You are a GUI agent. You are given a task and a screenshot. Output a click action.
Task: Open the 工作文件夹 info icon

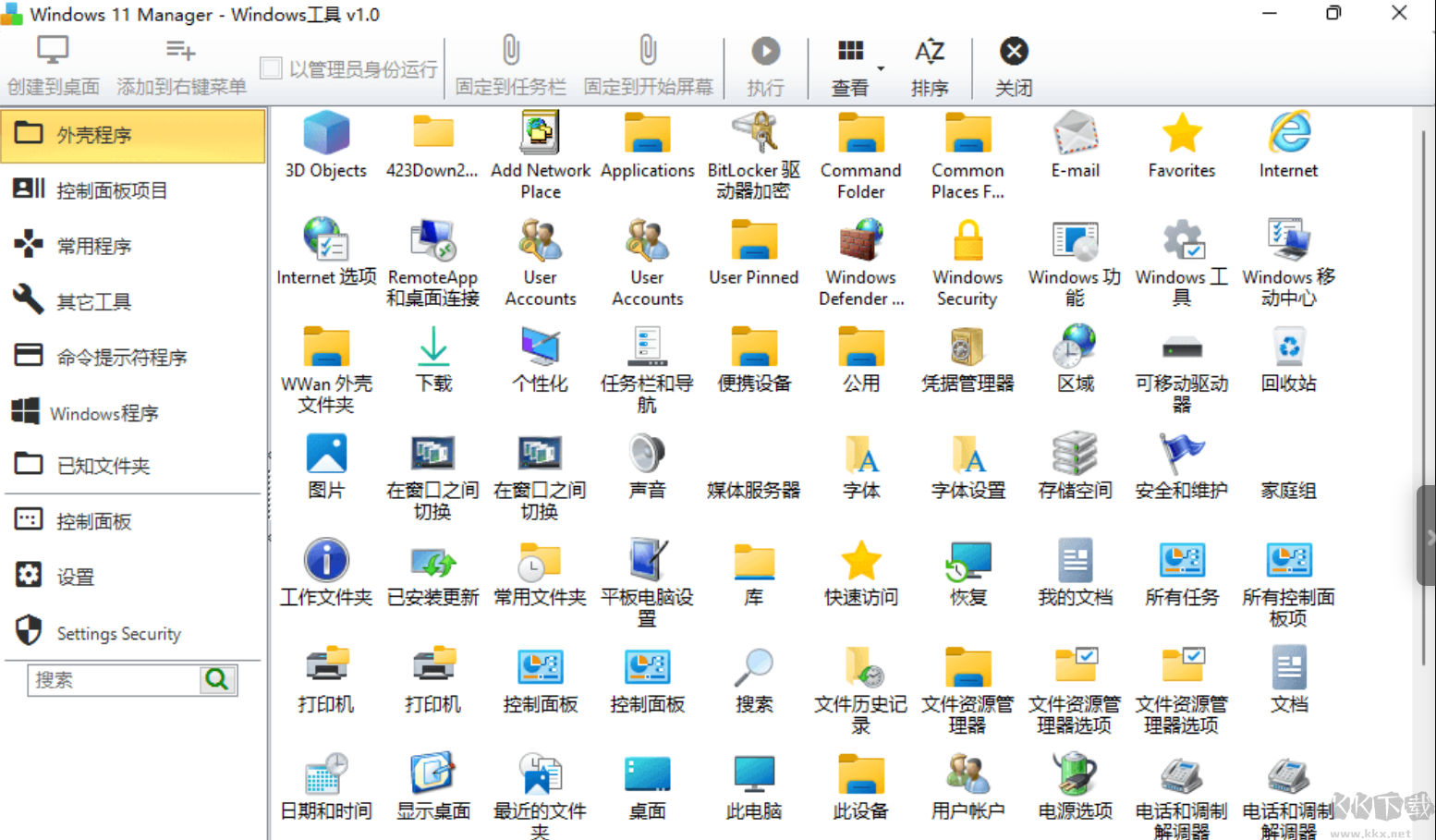(x=326, y=560)
